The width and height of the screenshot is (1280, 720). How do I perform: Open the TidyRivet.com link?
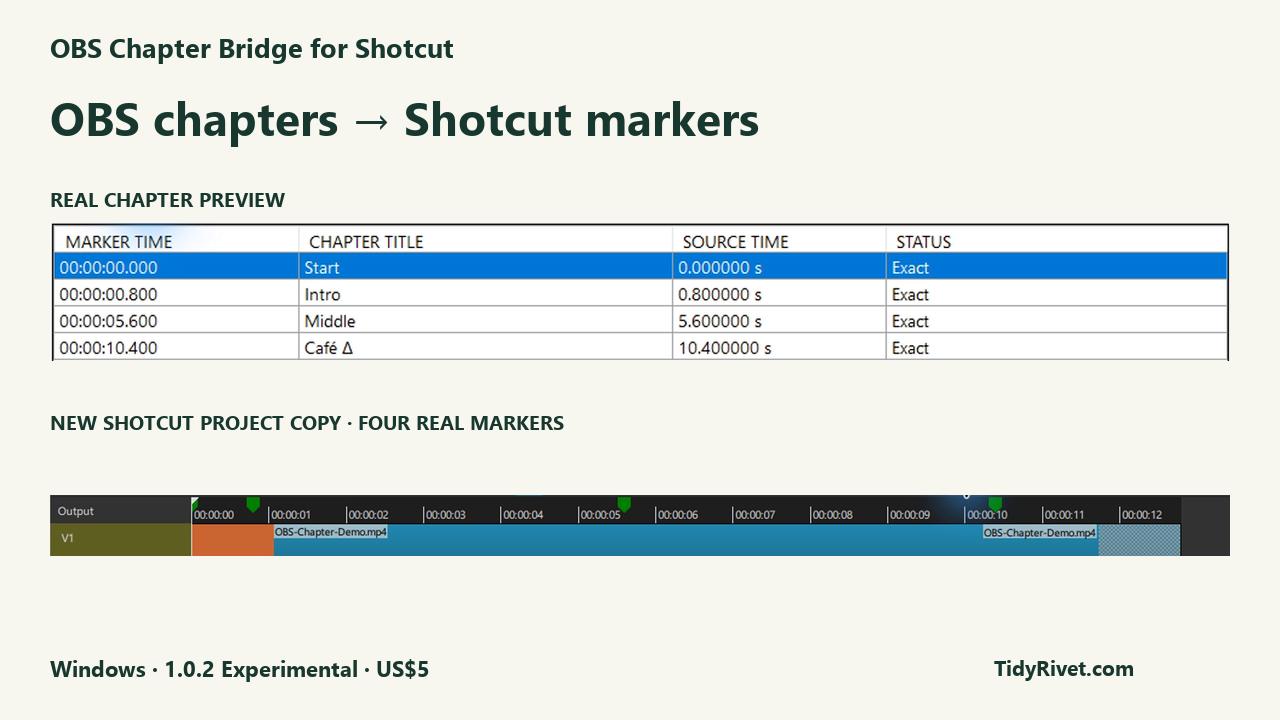pyautogui.click(x=1064, y=669)
